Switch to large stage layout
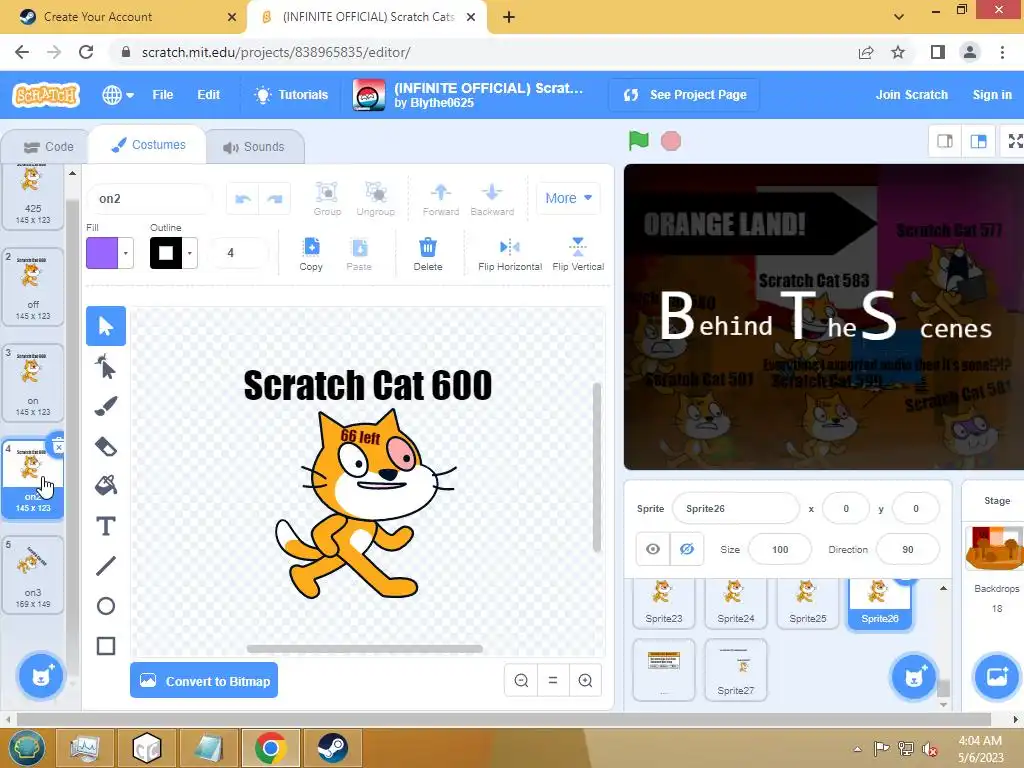 click(x=978, y=141)
